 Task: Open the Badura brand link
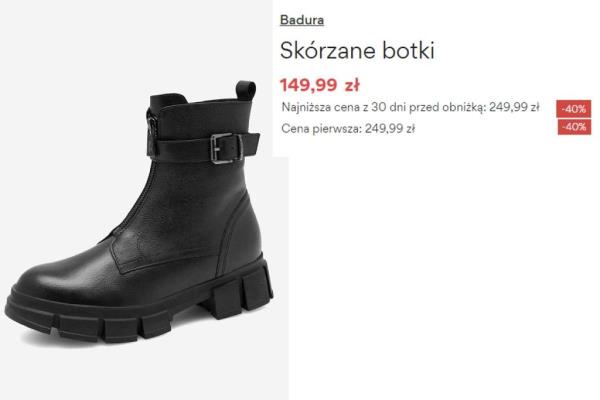[x=302, y=20]
